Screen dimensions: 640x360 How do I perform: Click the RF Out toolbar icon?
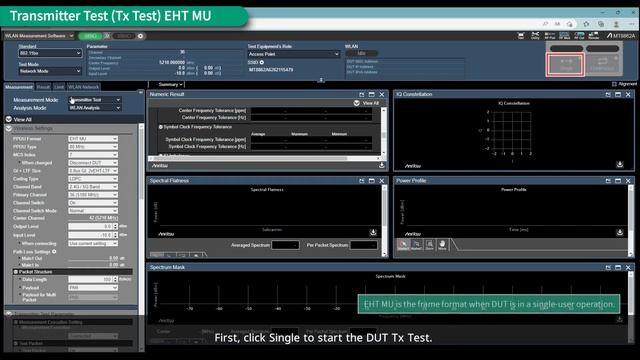[579, 36]
